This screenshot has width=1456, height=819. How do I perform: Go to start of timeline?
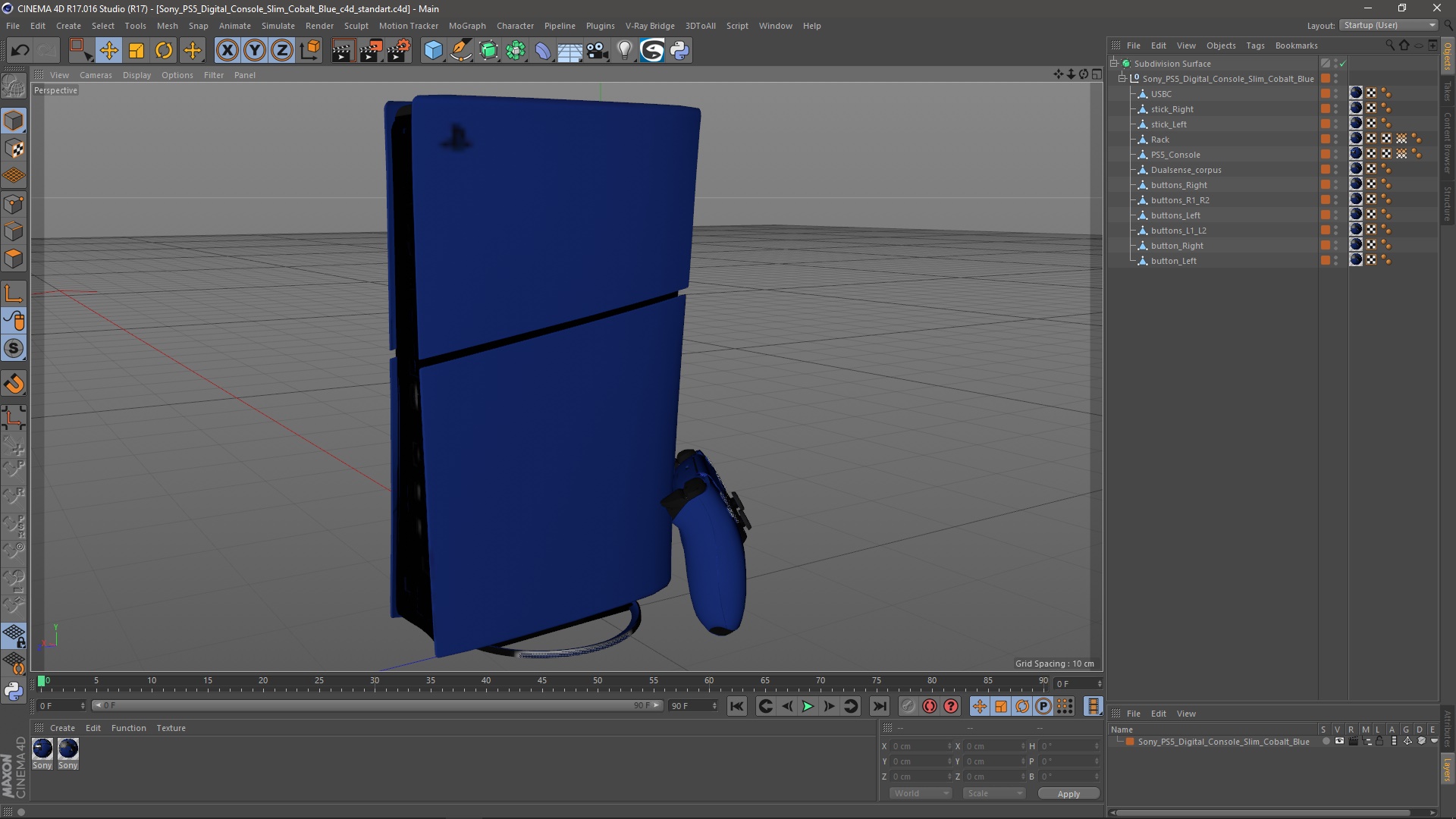tap(736, 706)
